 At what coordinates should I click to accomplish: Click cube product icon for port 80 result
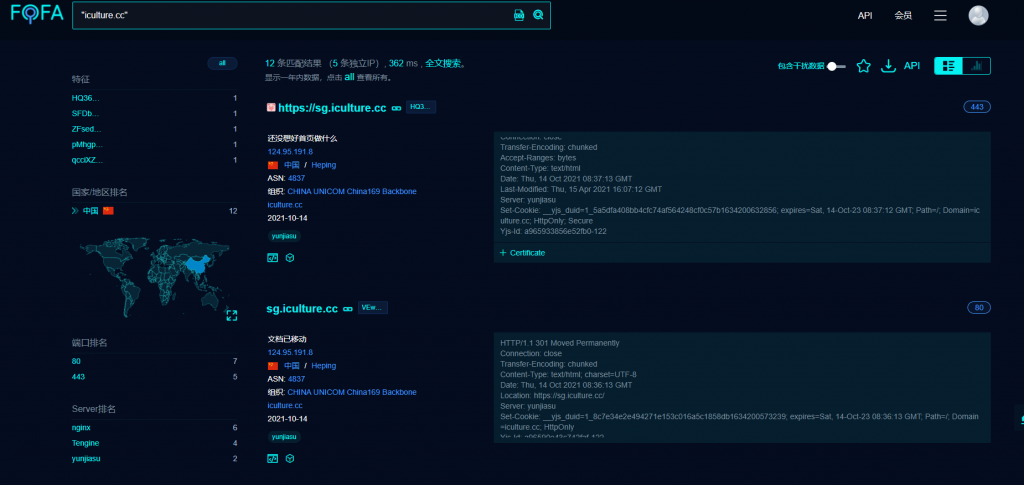[290, 459]
